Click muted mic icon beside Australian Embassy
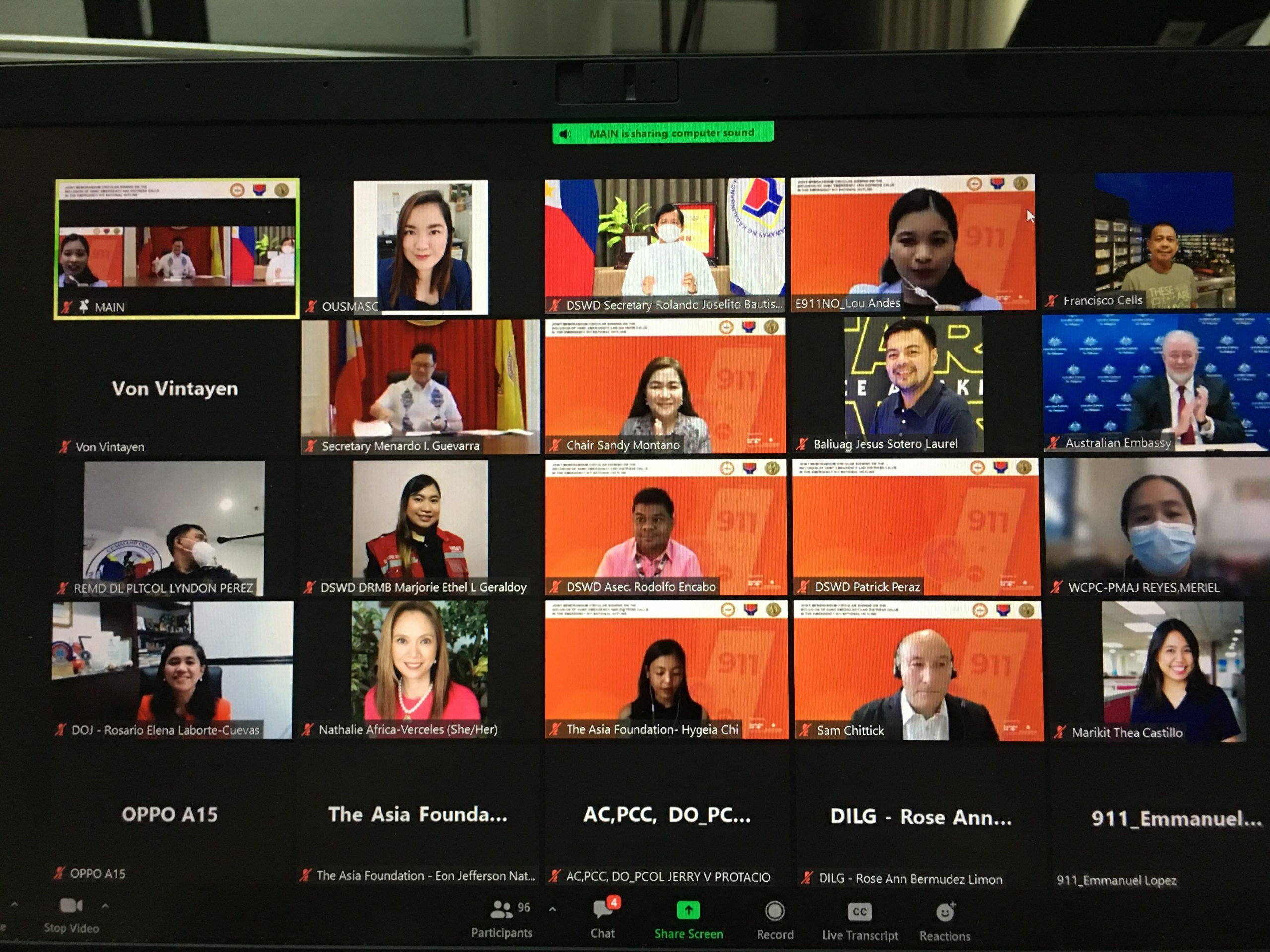 point(1054,442)
